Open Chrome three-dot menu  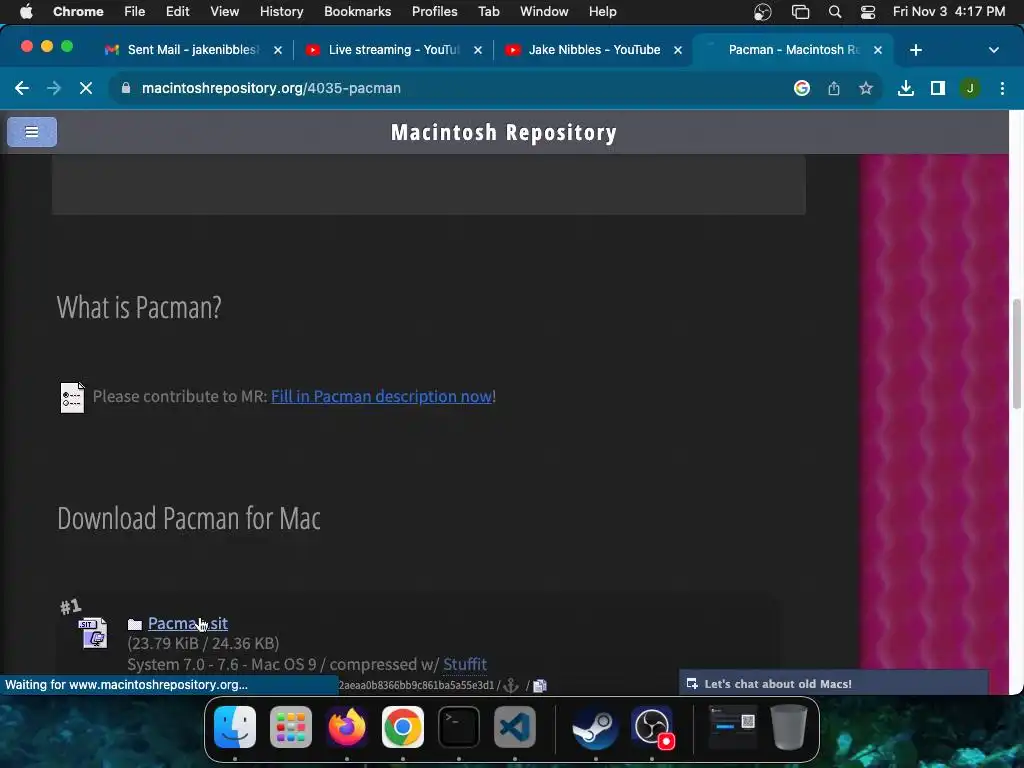1002,88
